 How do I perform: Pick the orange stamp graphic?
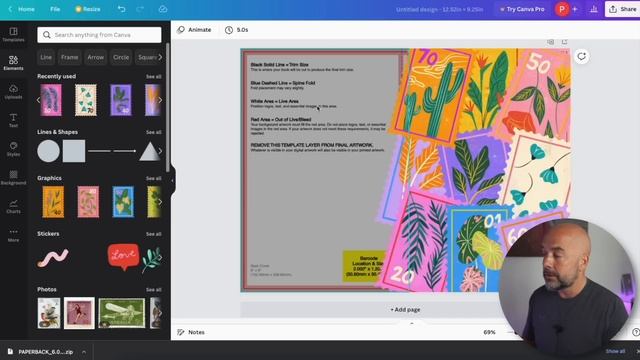(53, 202)
